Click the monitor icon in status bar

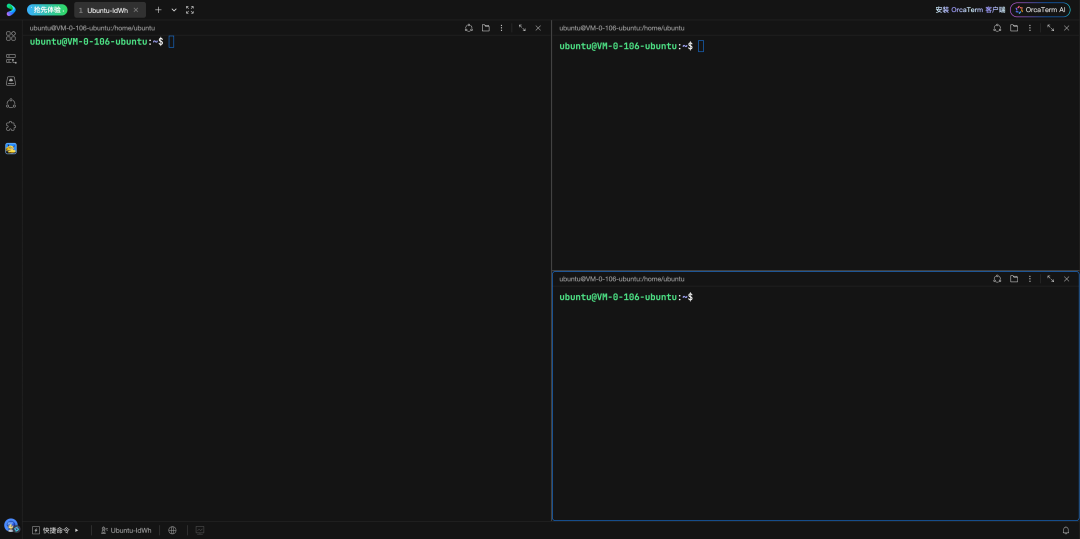(200, 530)
